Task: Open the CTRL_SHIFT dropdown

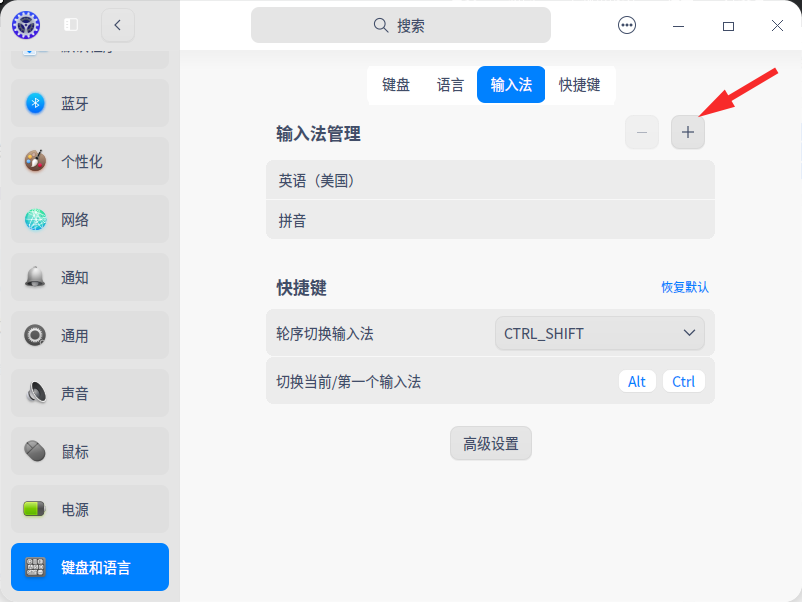Action: point(599,333)
